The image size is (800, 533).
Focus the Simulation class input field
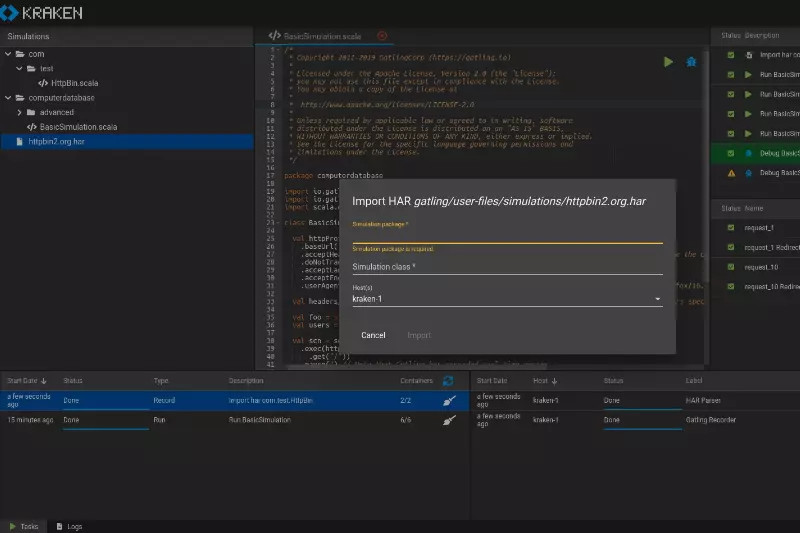click(x=507, y=266)
